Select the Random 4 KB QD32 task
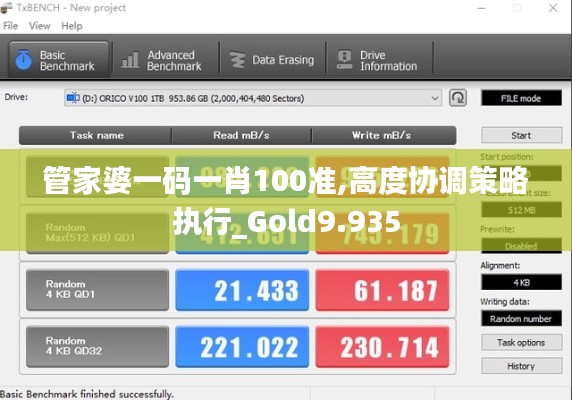572x400 pixels. click(97, 346)
